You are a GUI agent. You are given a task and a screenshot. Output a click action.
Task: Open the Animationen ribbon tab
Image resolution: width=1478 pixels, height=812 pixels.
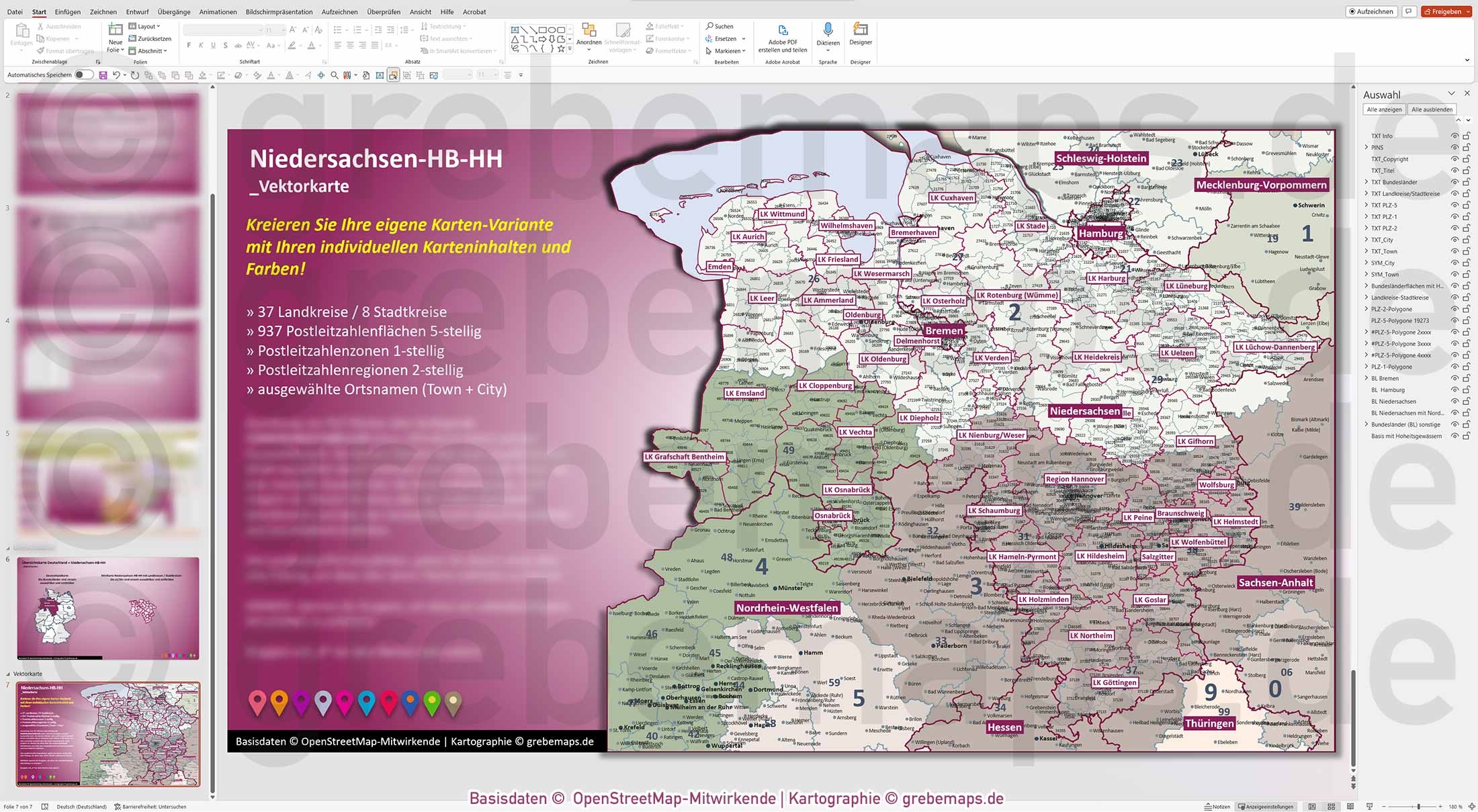[x=217, y=11]
